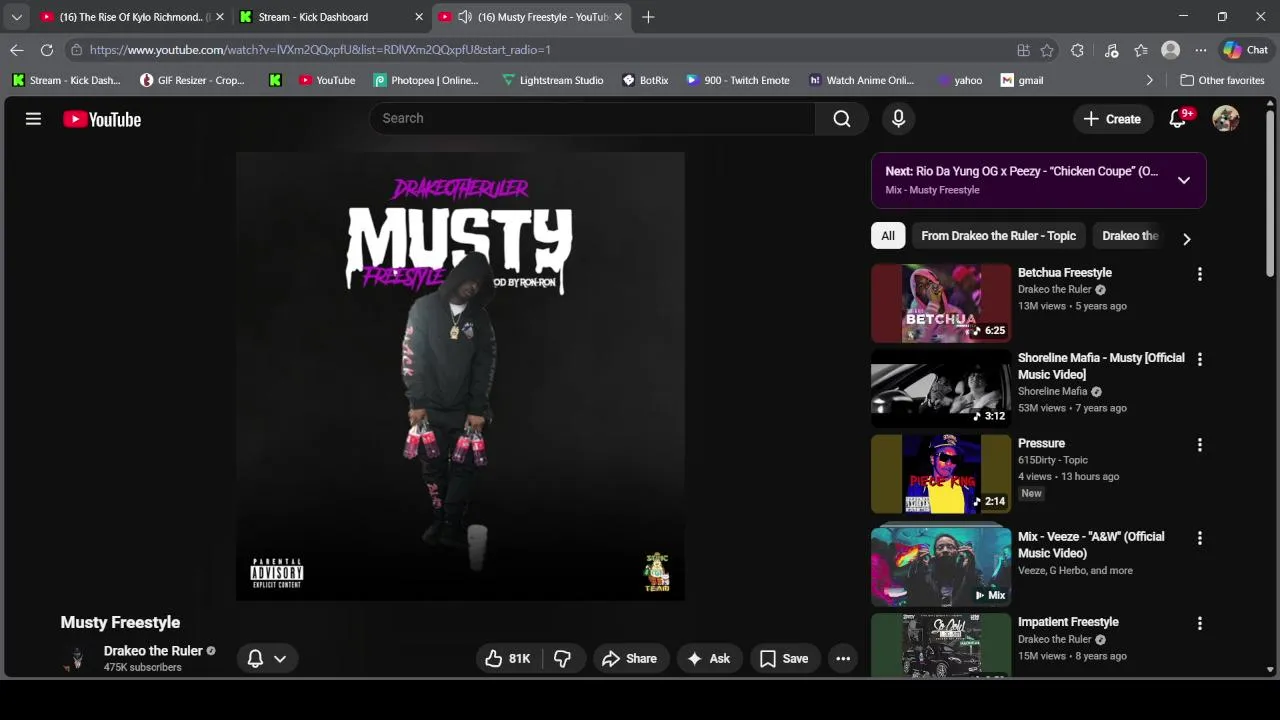1280x720 pixels.
Task: Open more actions ellipsis under the video
Action: point(843,658)
